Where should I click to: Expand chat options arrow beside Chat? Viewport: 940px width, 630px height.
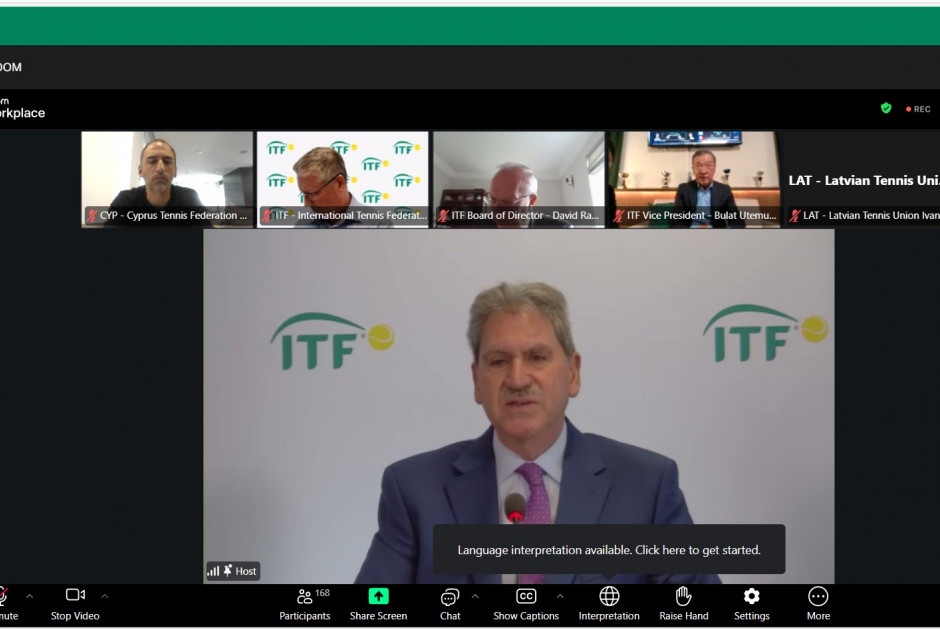475,596
